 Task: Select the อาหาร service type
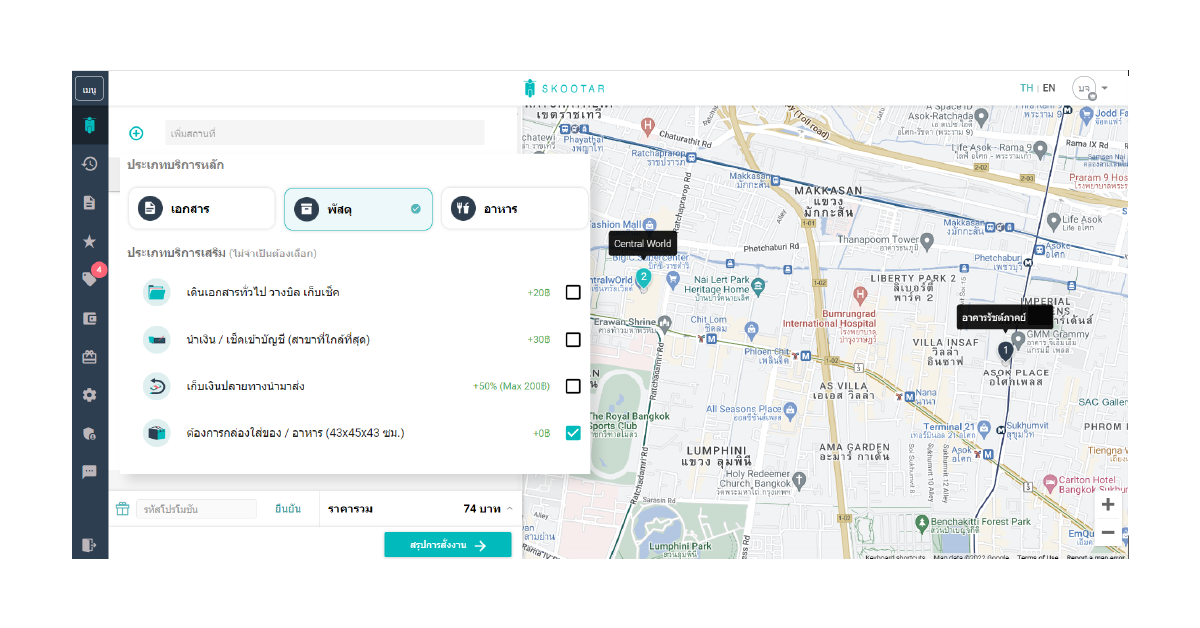[x=515, y=209]
